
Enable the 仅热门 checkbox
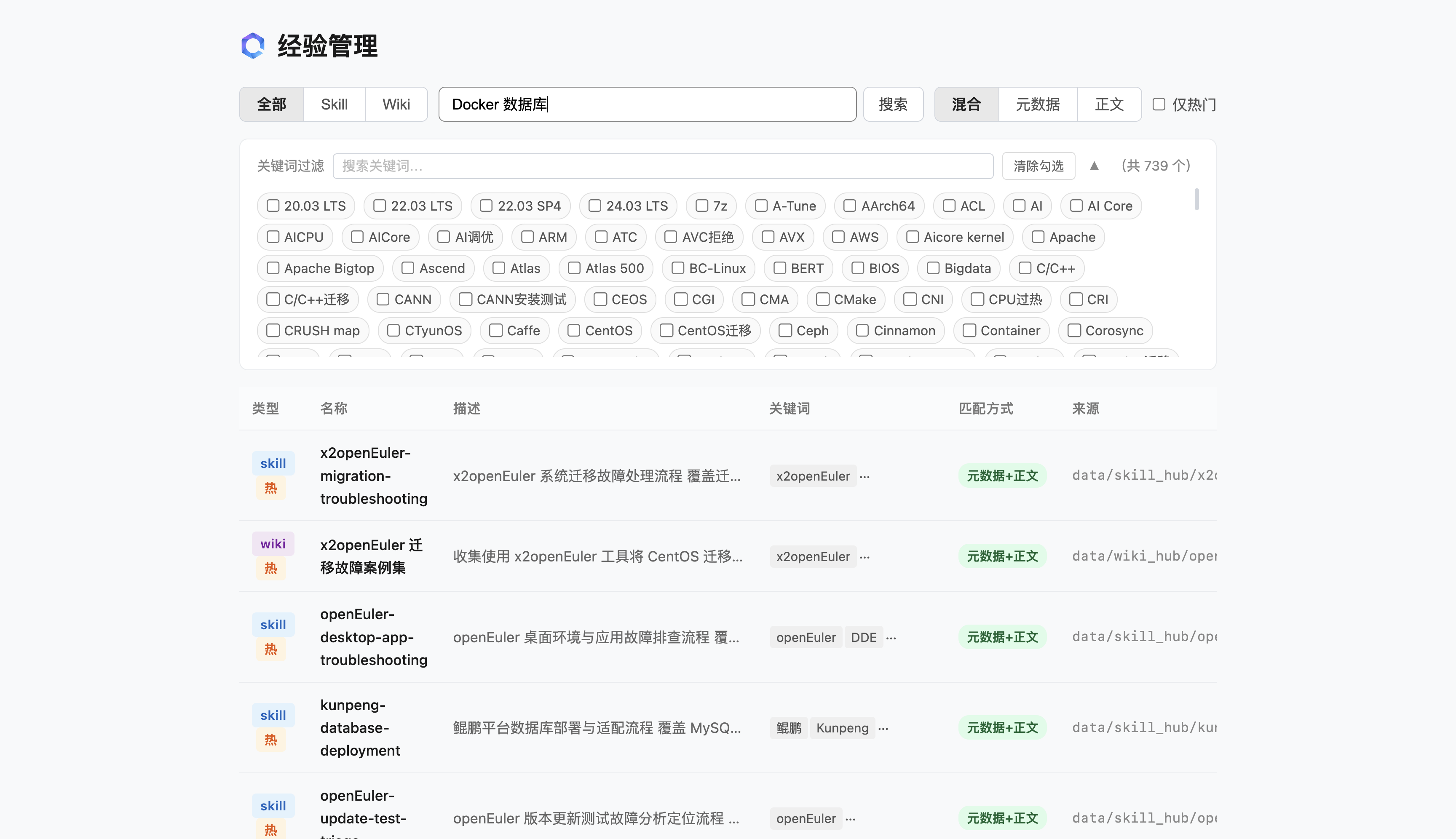click(1159, 104)
